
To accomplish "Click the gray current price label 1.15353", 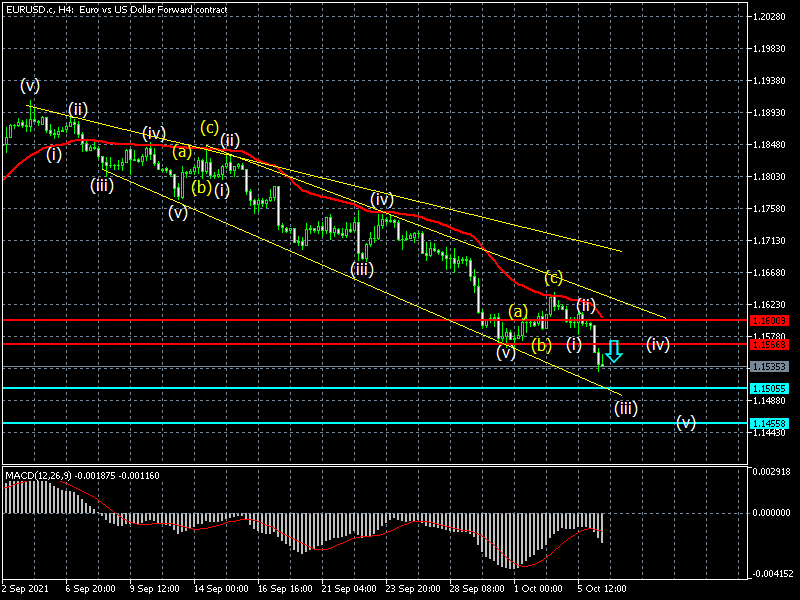I will coord(770,367).
